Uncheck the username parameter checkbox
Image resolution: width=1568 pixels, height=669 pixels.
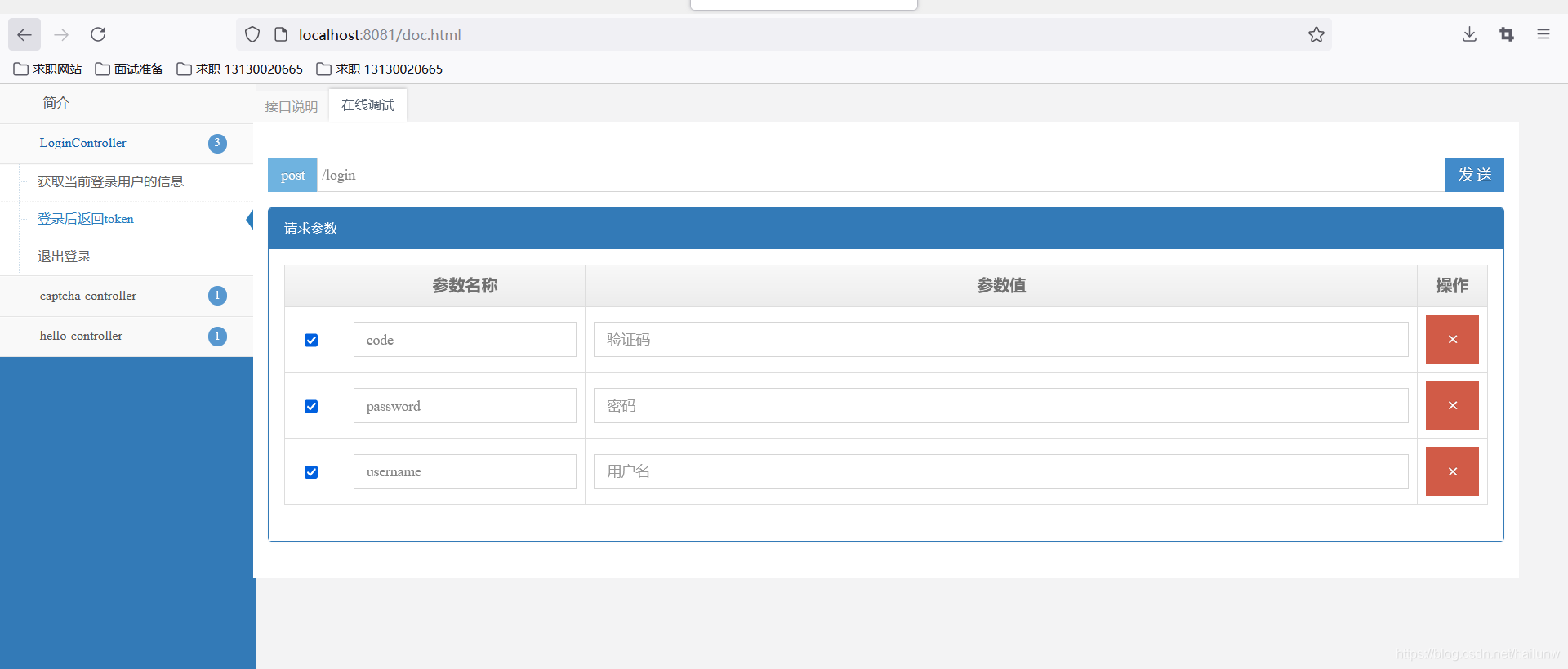[x=311, y=472]
